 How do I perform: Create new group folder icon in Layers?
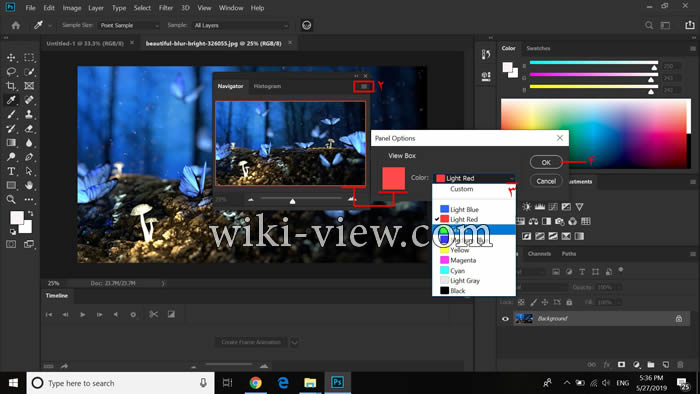point(651,365)
